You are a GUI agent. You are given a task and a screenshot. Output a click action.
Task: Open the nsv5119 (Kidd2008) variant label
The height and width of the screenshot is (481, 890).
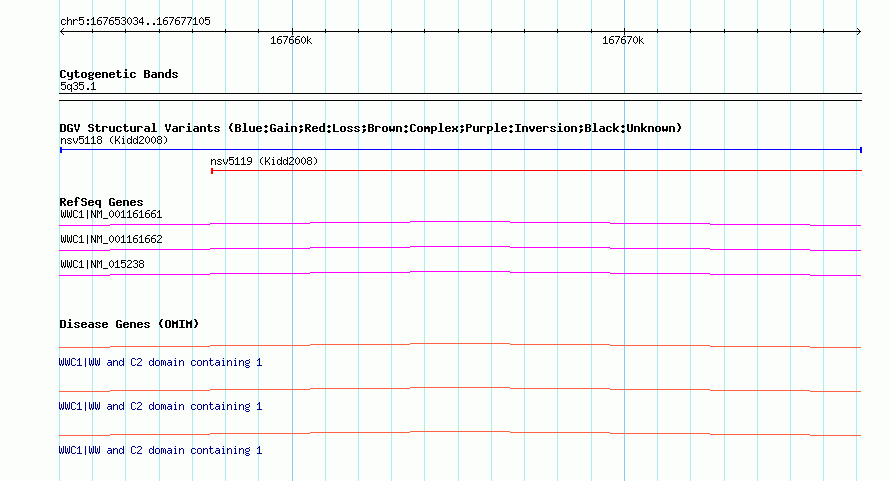click(x=264, y=161)
